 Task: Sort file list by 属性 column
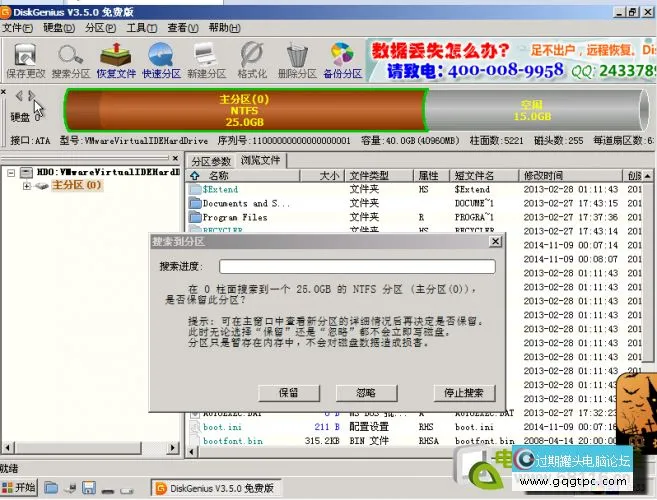pyautogui.click(x=432, y=176)
